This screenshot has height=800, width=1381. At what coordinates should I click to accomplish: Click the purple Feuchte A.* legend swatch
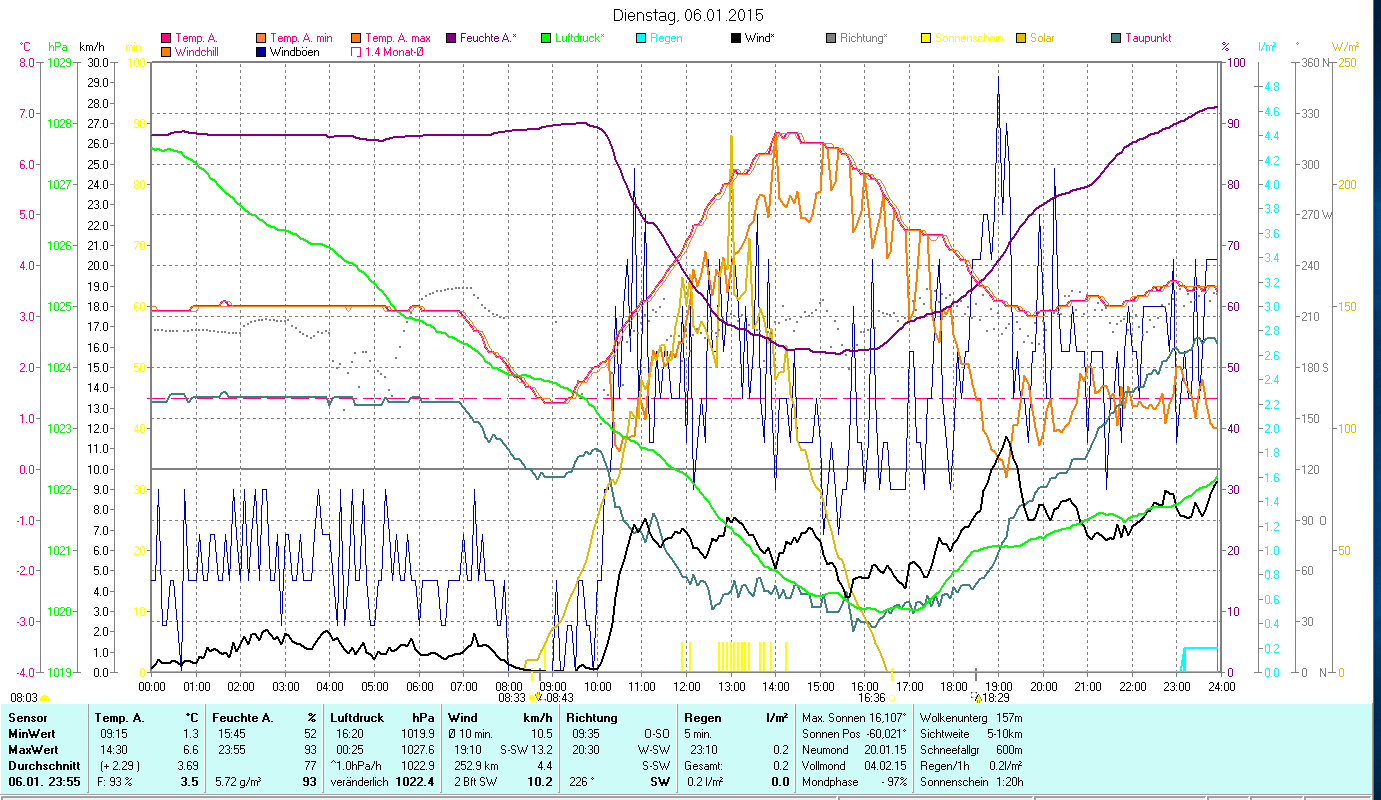(x=451, y=38)
